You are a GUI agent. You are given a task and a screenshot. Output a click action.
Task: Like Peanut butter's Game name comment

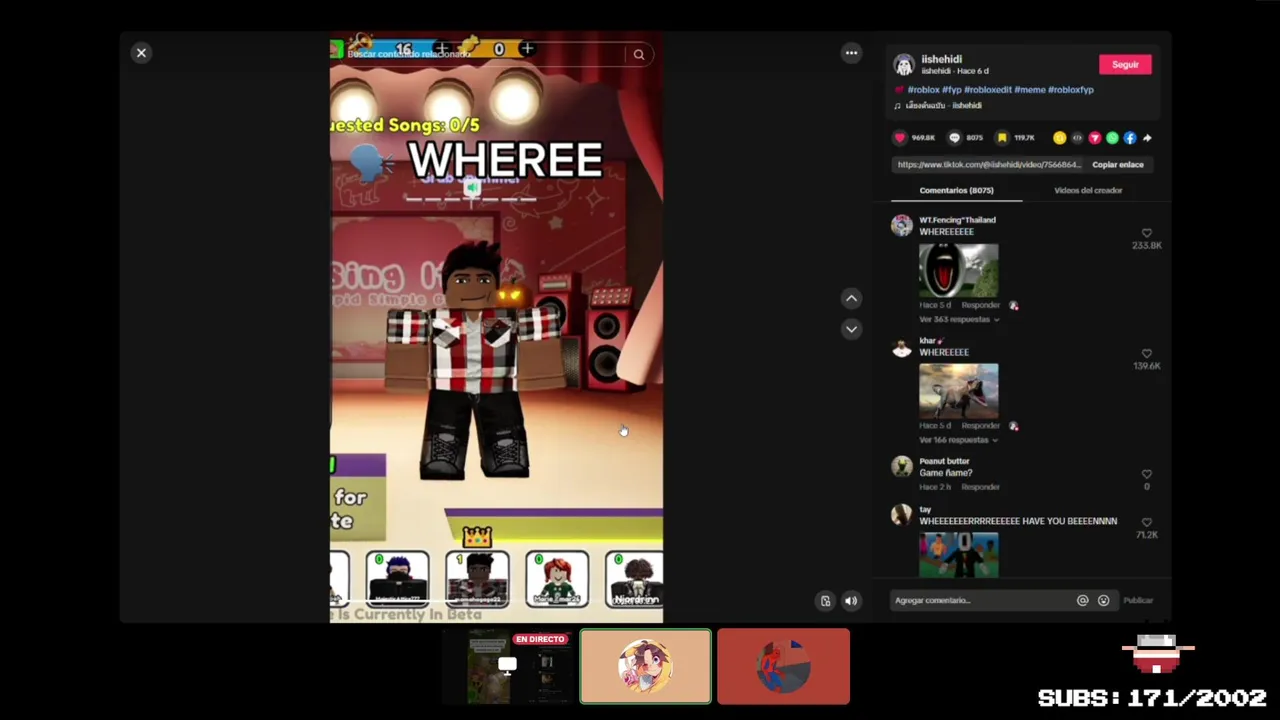(x=1147, y=475)
